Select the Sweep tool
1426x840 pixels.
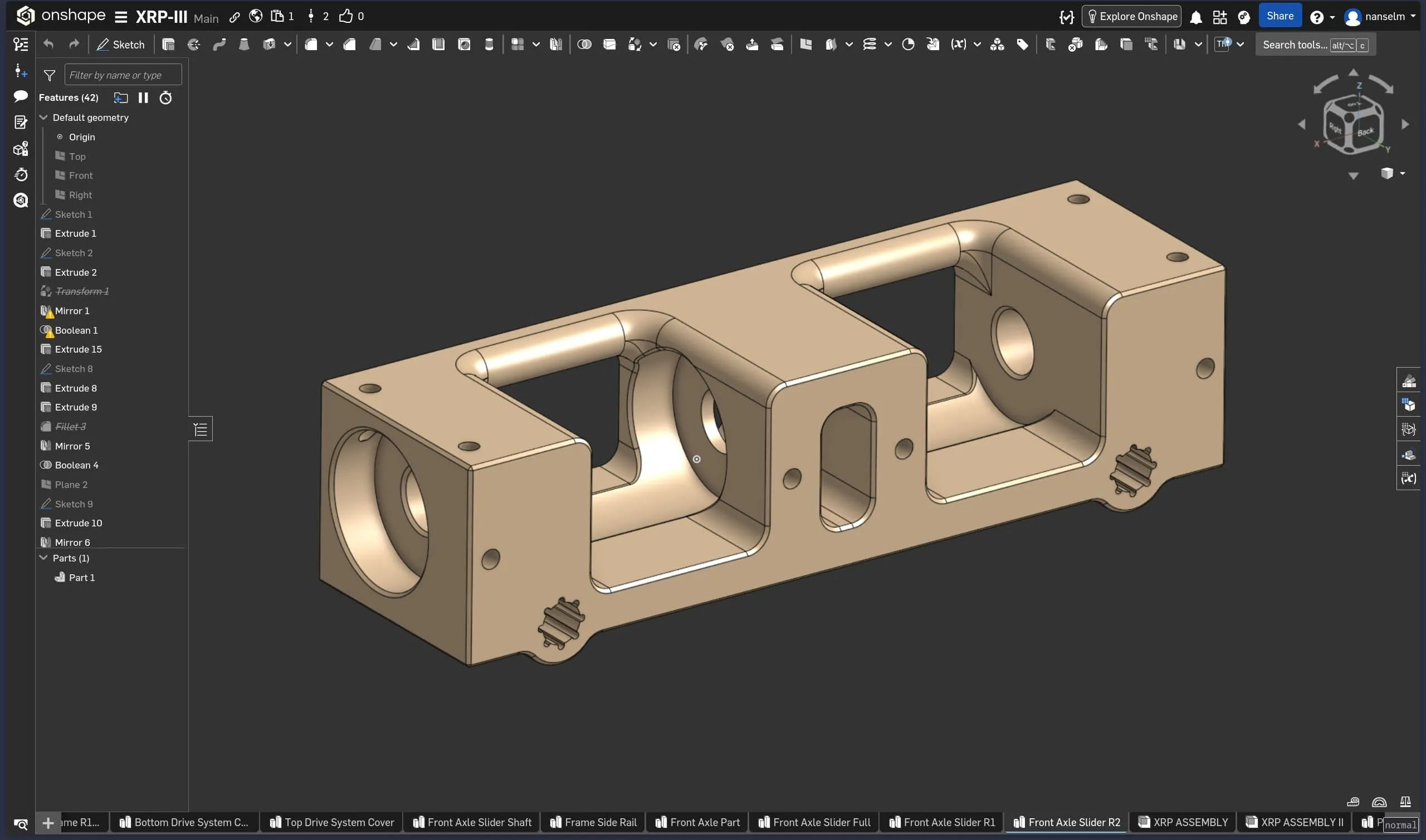(219, 45)
